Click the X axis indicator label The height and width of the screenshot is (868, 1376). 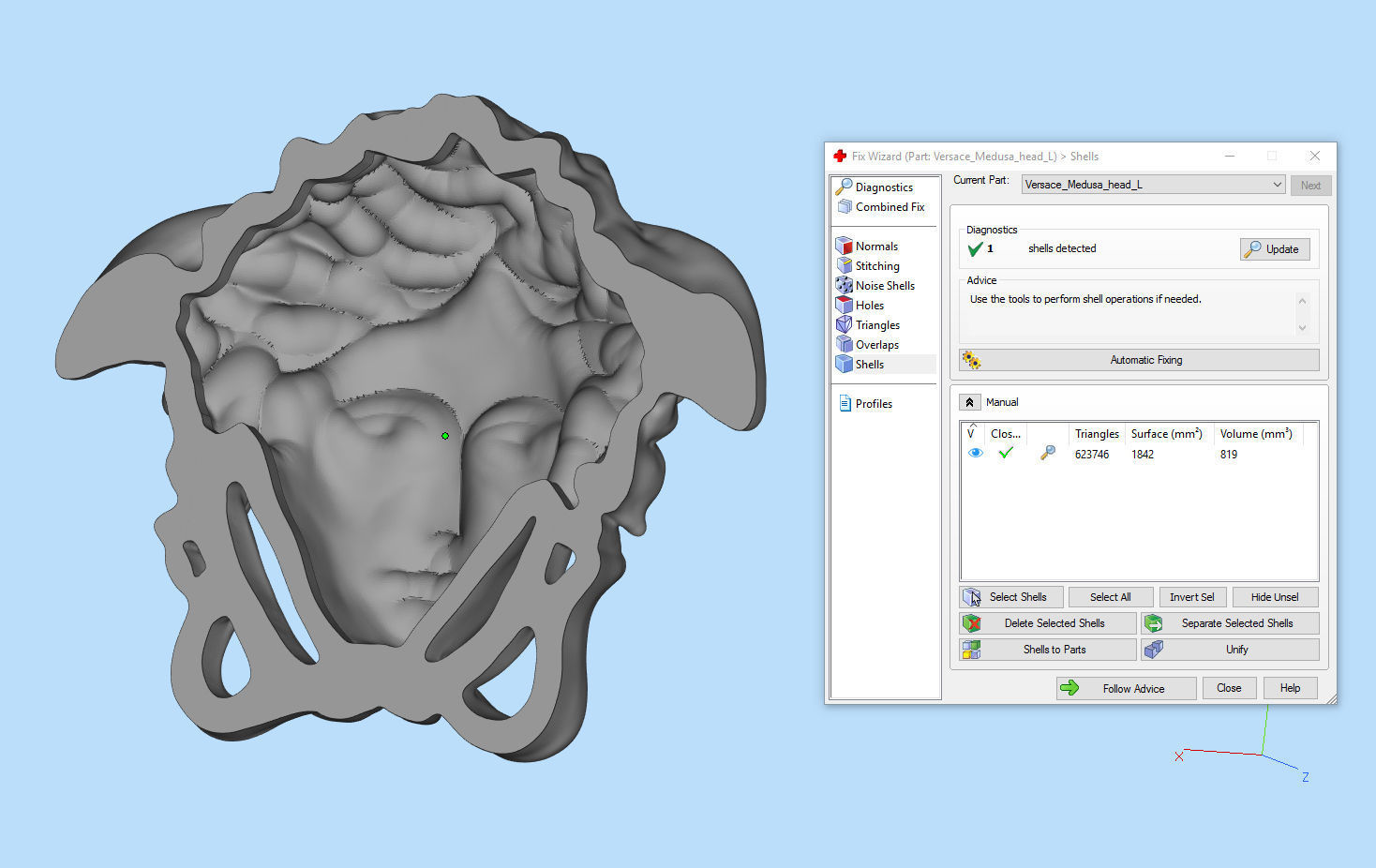(1178, 756)
